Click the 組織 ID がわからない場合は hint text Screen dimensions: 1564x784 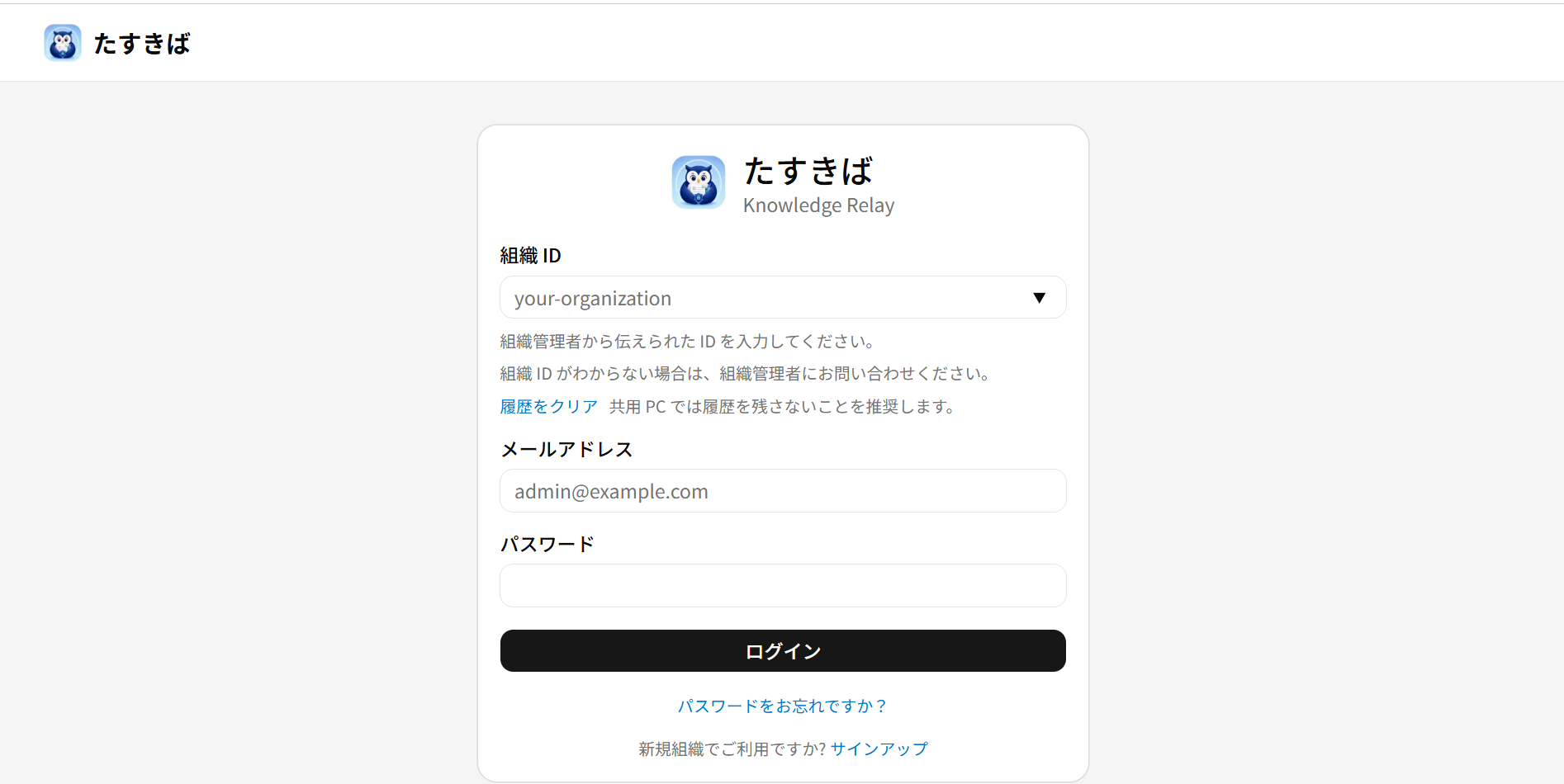click(745, 374)
